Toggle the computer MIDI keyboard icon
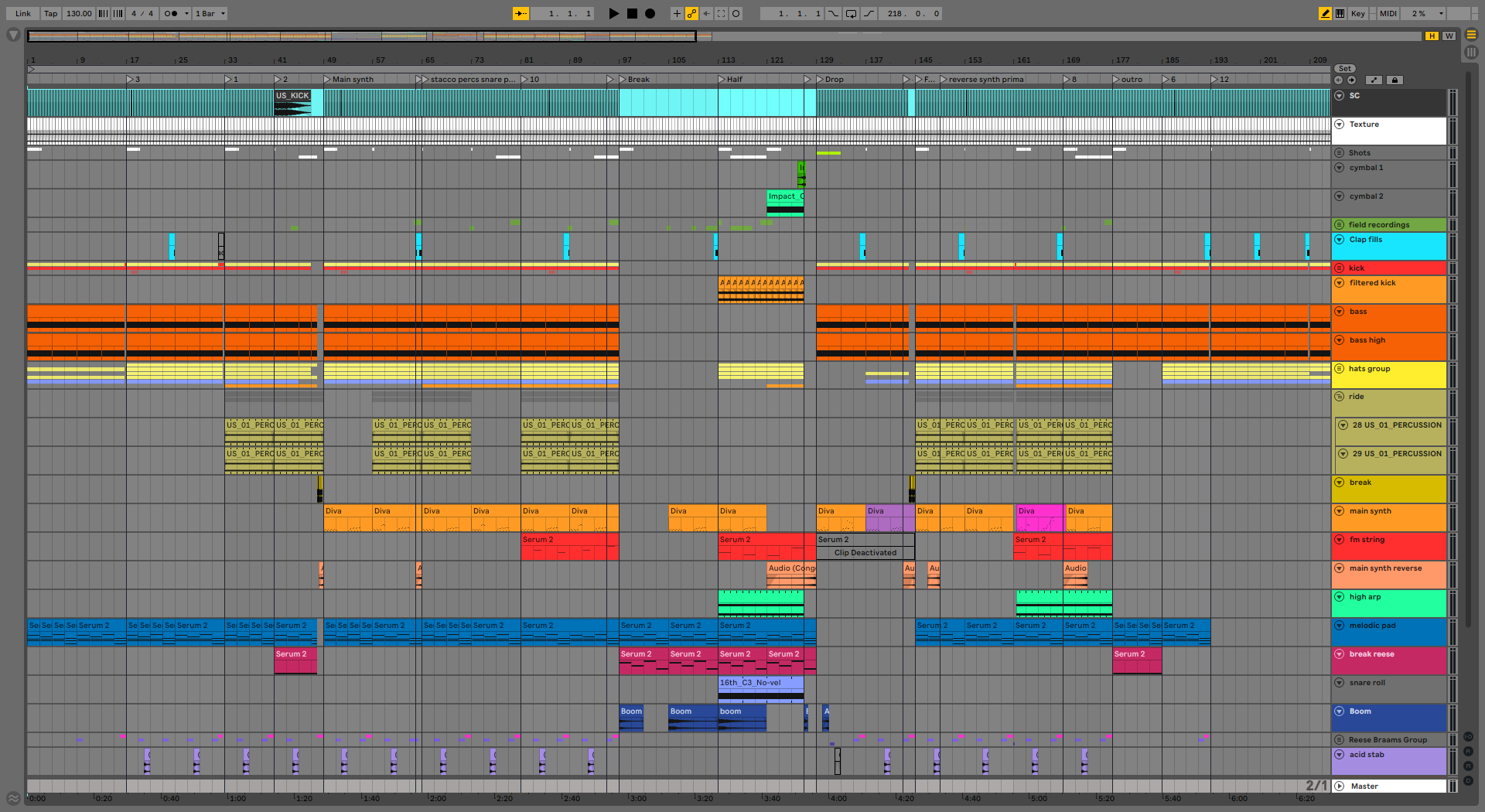Image resolution: width=1485 pixels, height=812 pixels. pos(1340,13)
